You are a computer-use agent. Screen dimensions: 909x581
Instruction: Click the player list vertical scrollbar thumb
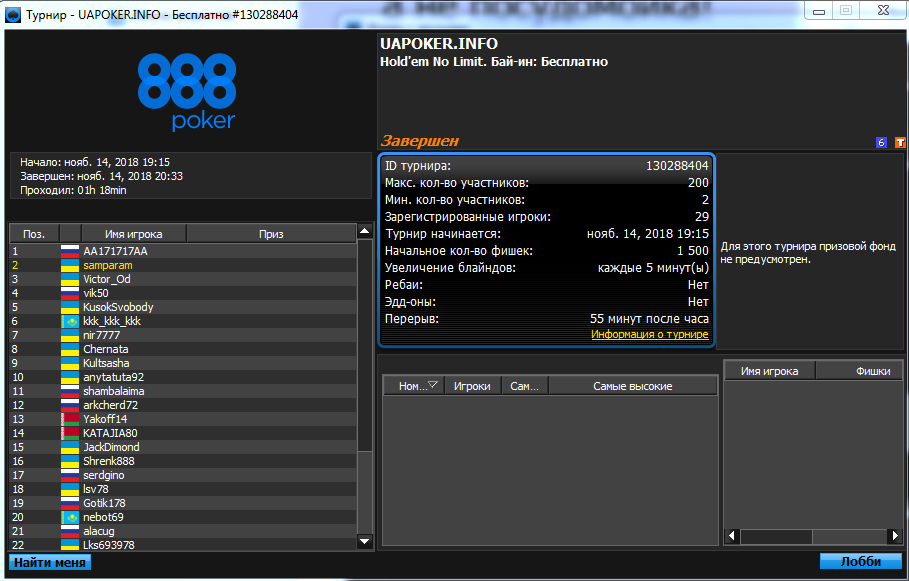tap(365, 345)
